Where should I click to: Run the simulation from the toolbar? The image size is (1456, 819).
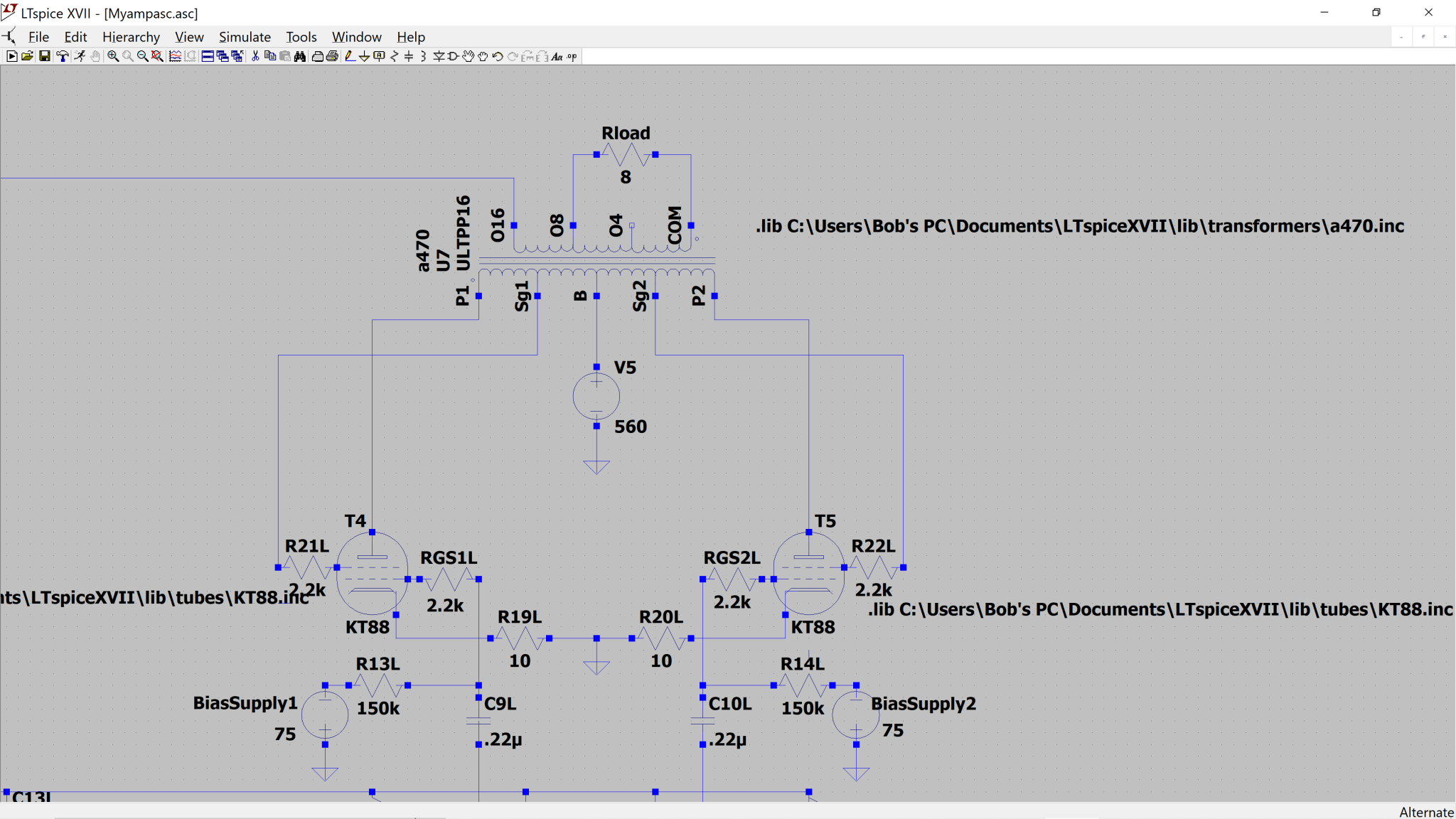click(11, 56)
